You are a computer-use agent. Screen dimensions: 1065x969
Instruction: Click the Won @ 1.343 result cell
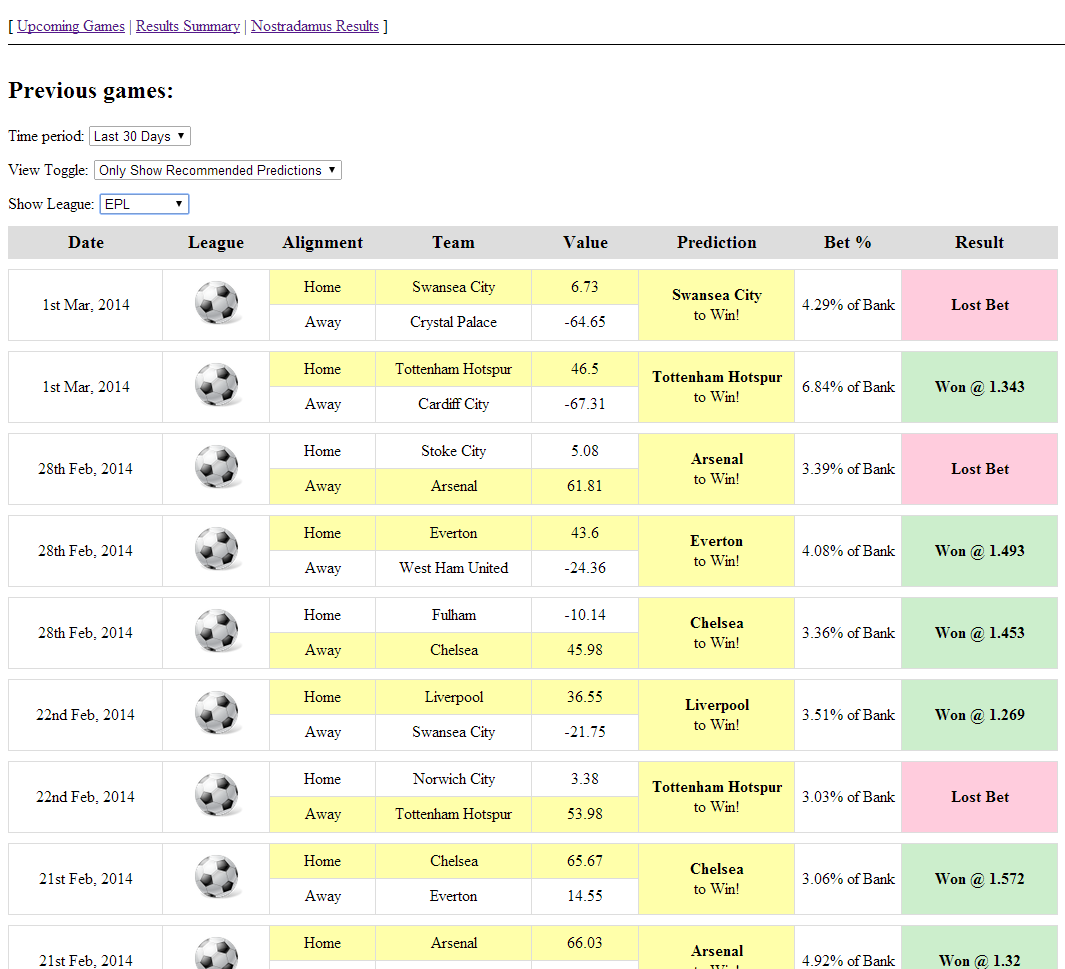(979, 387)
